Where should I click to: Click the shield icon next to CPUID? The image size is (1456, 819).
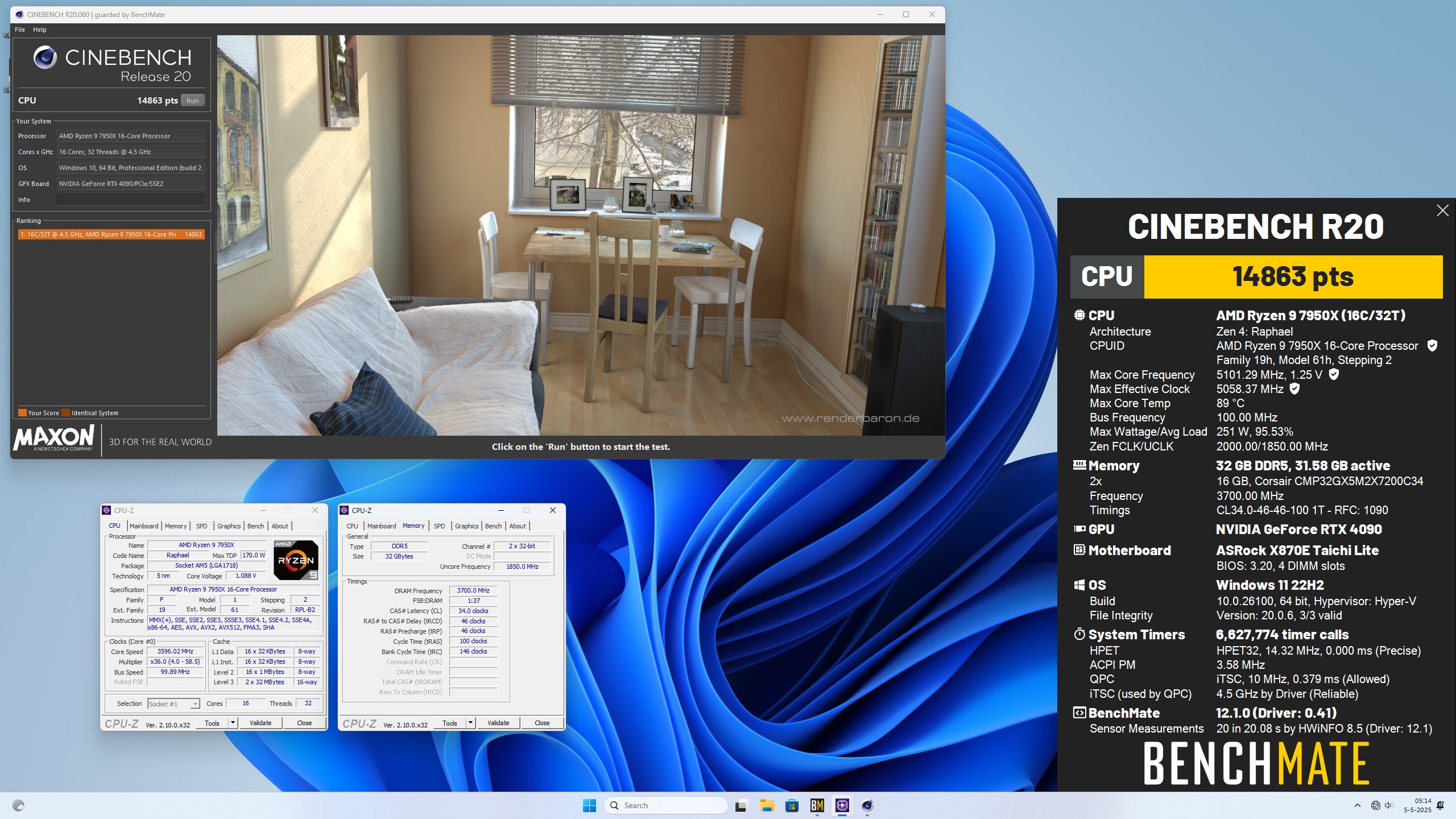click(1432, 345)
